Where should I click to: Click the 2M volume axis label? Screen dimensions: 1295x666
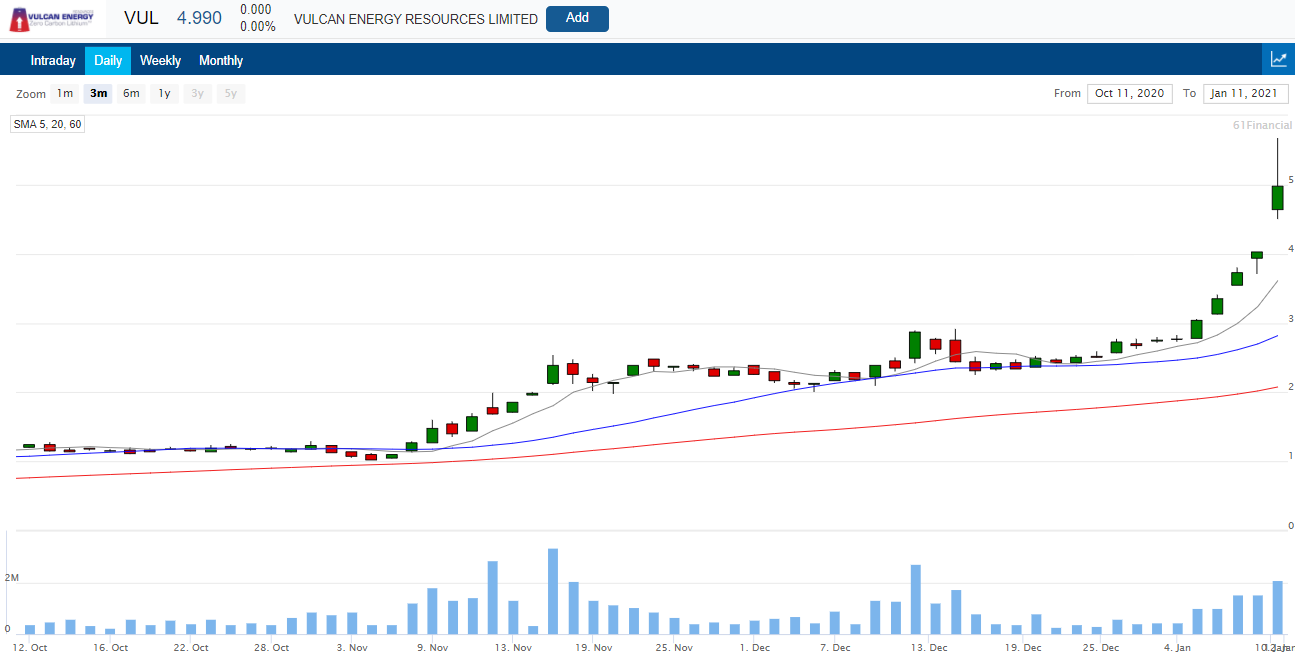[11, 578]
